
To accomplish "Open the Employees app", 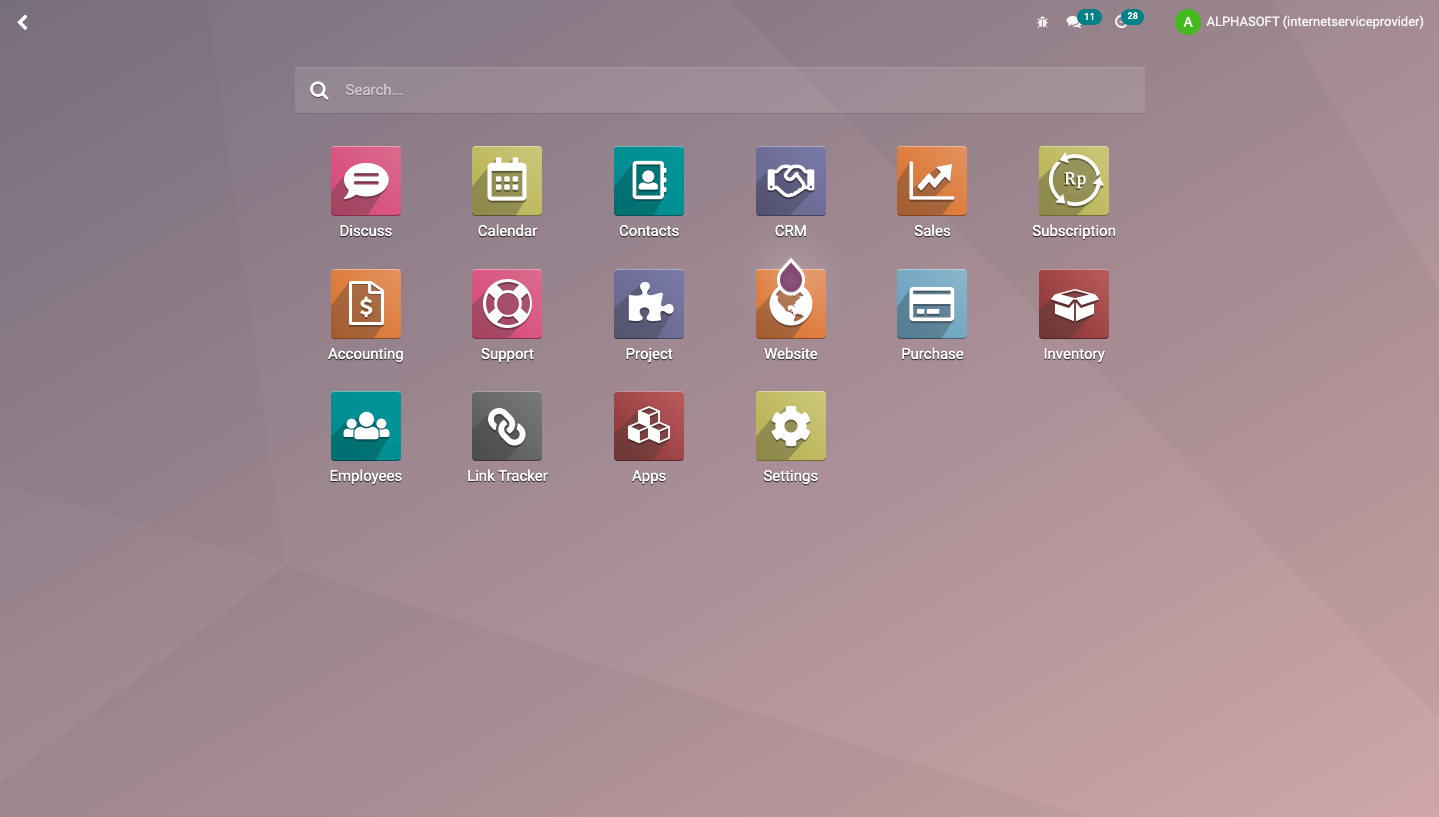I will point(366,426).
